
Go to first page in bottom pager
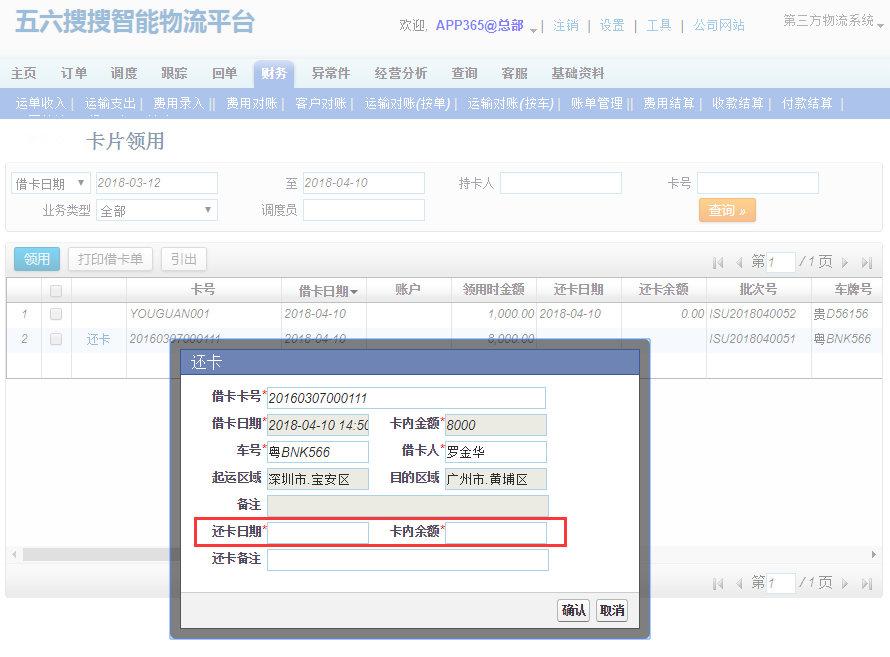(718, 583)
